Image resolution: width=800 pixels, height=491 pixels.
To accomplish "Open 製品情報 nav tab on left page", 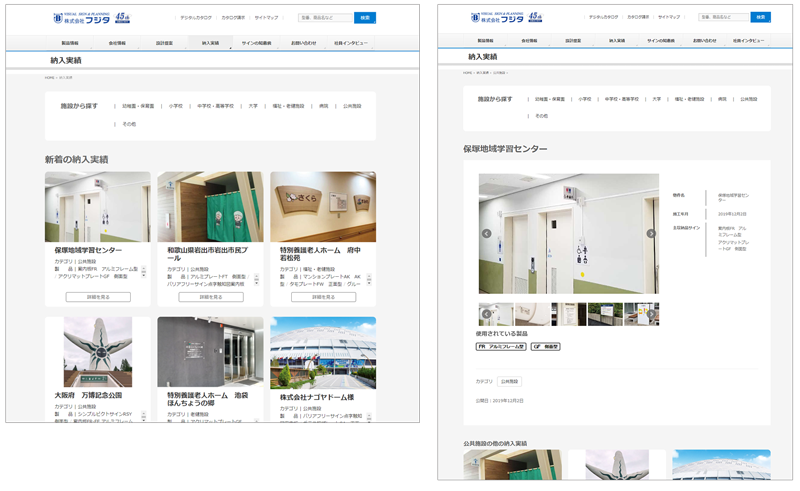I will tap(70, 43).
